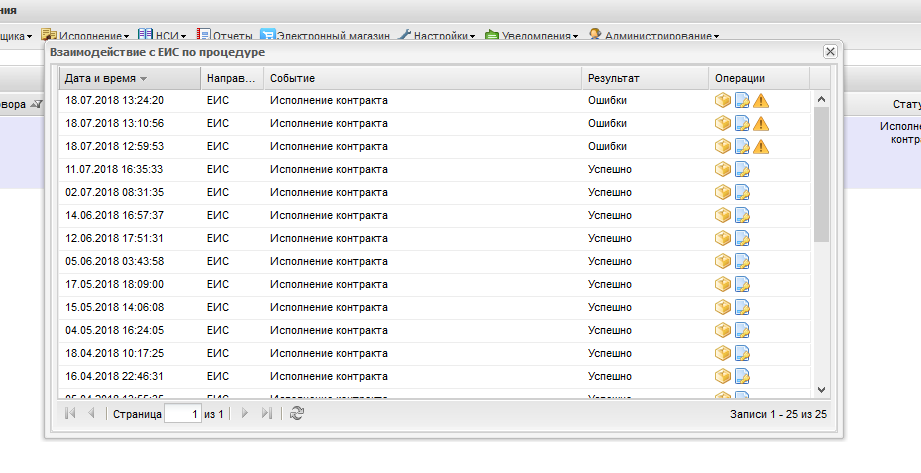The width and height of the screenshot is (921, 473).
Task: Select the date cell 16.04.2018 22:46:31
Action: click(115, 376)
